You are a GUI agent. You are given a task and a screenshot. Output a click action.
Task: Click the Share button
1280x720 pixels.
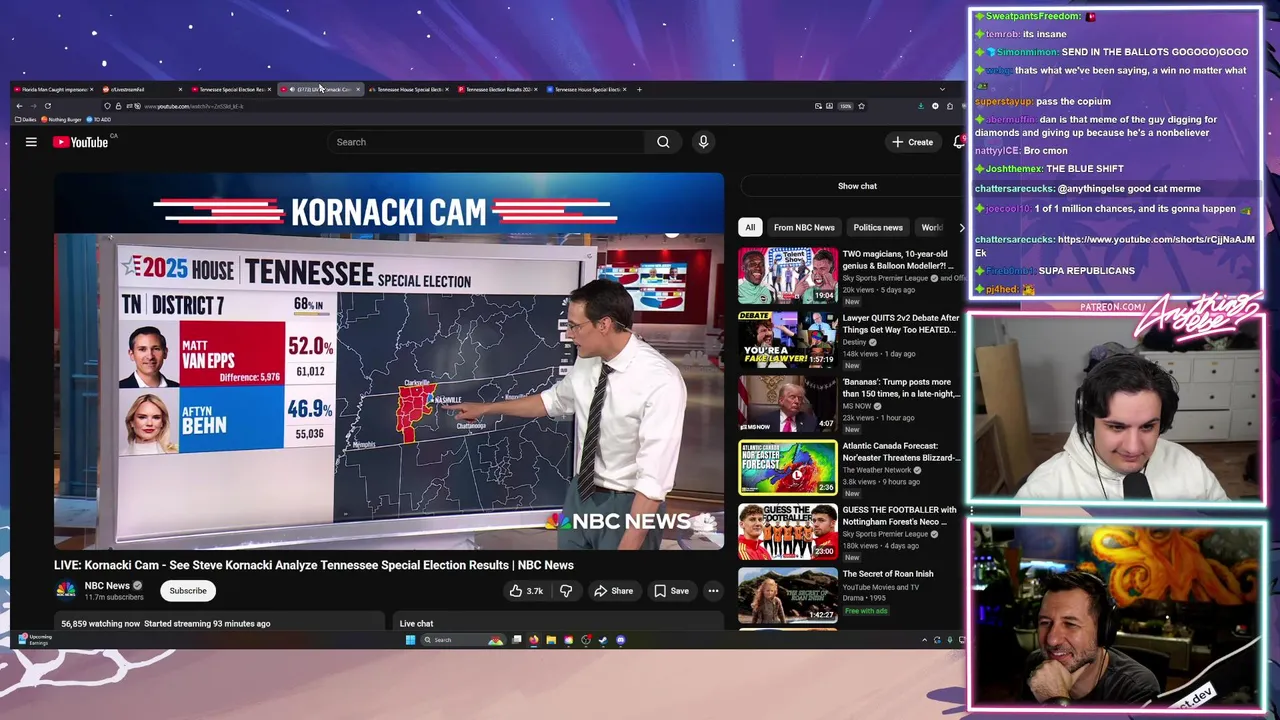click(613, 591)
